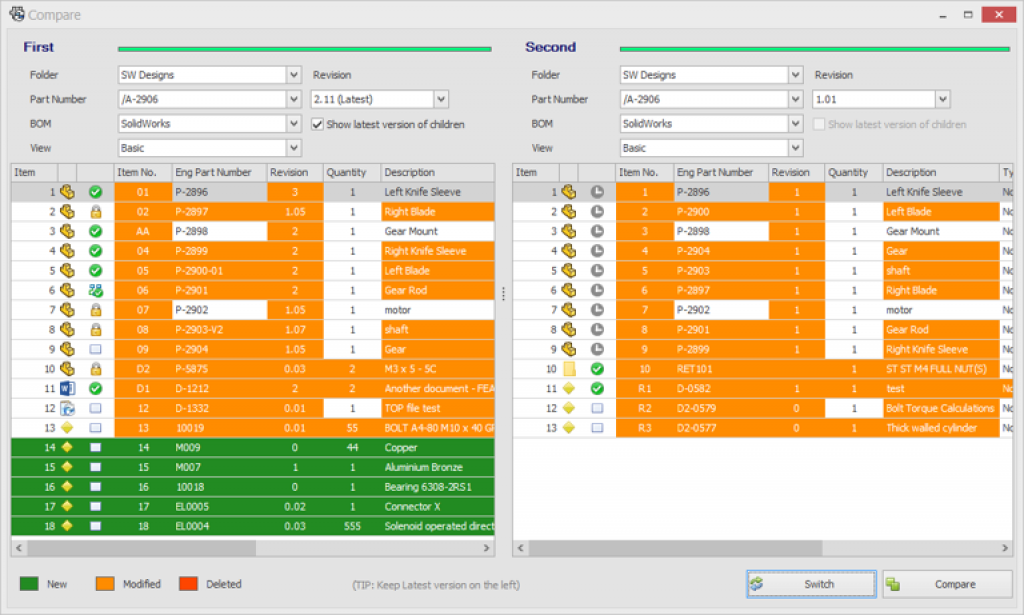Click the clock status icon for P-2900 in Second list
Image resolution: width=1024 pixels, height=615 pixels.
(x=597, y=211)
